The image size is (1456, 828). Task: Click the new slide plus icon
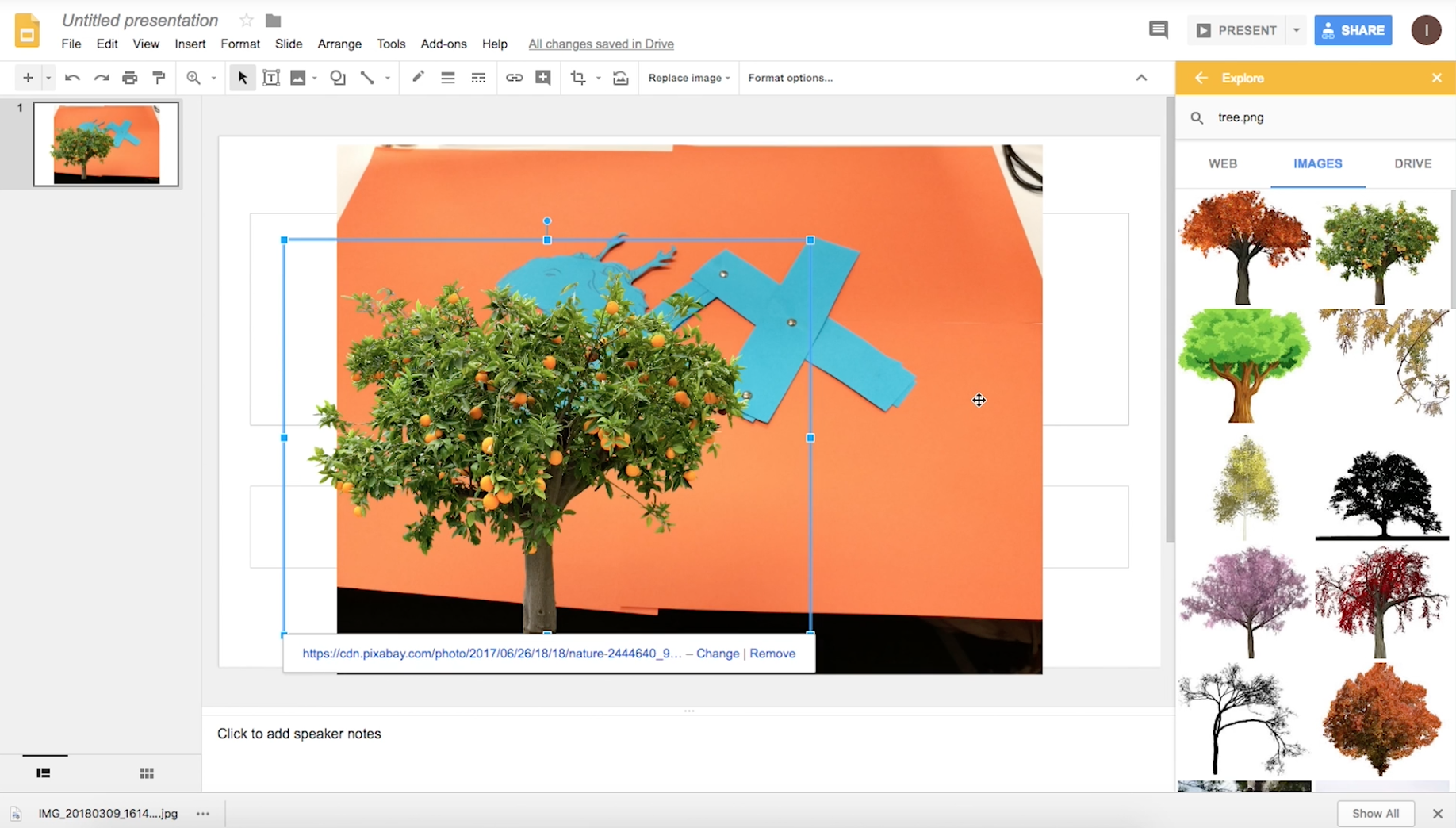tap(28, 78)
